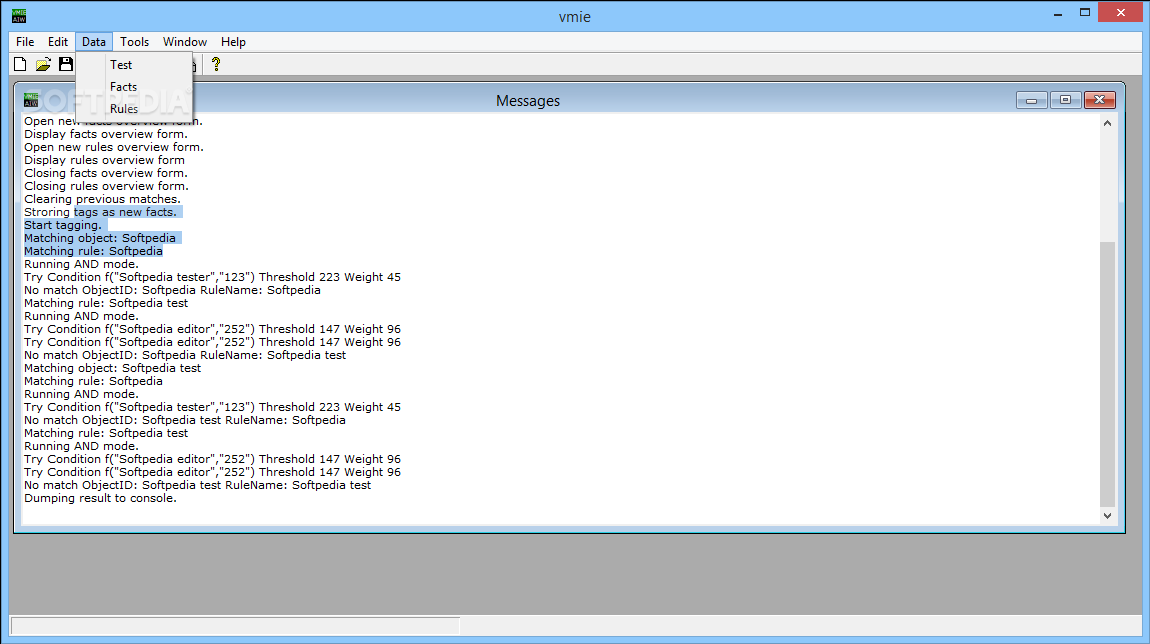The image size is (1150, 644).
Task: Click the Messages scrollbar up arrow
Action: tap(1107, 123)
